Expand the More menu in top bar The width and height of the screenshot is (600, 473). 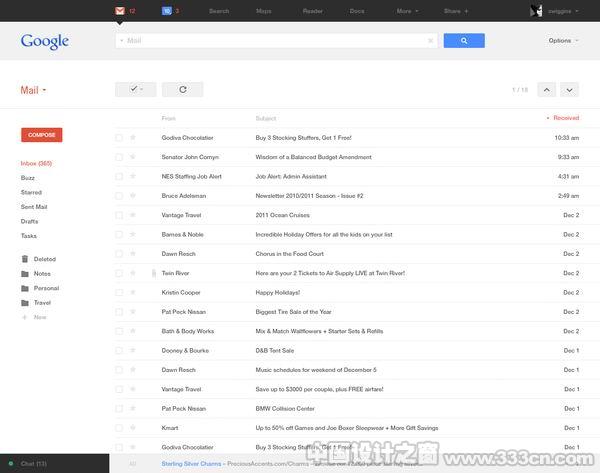[407, 11]
